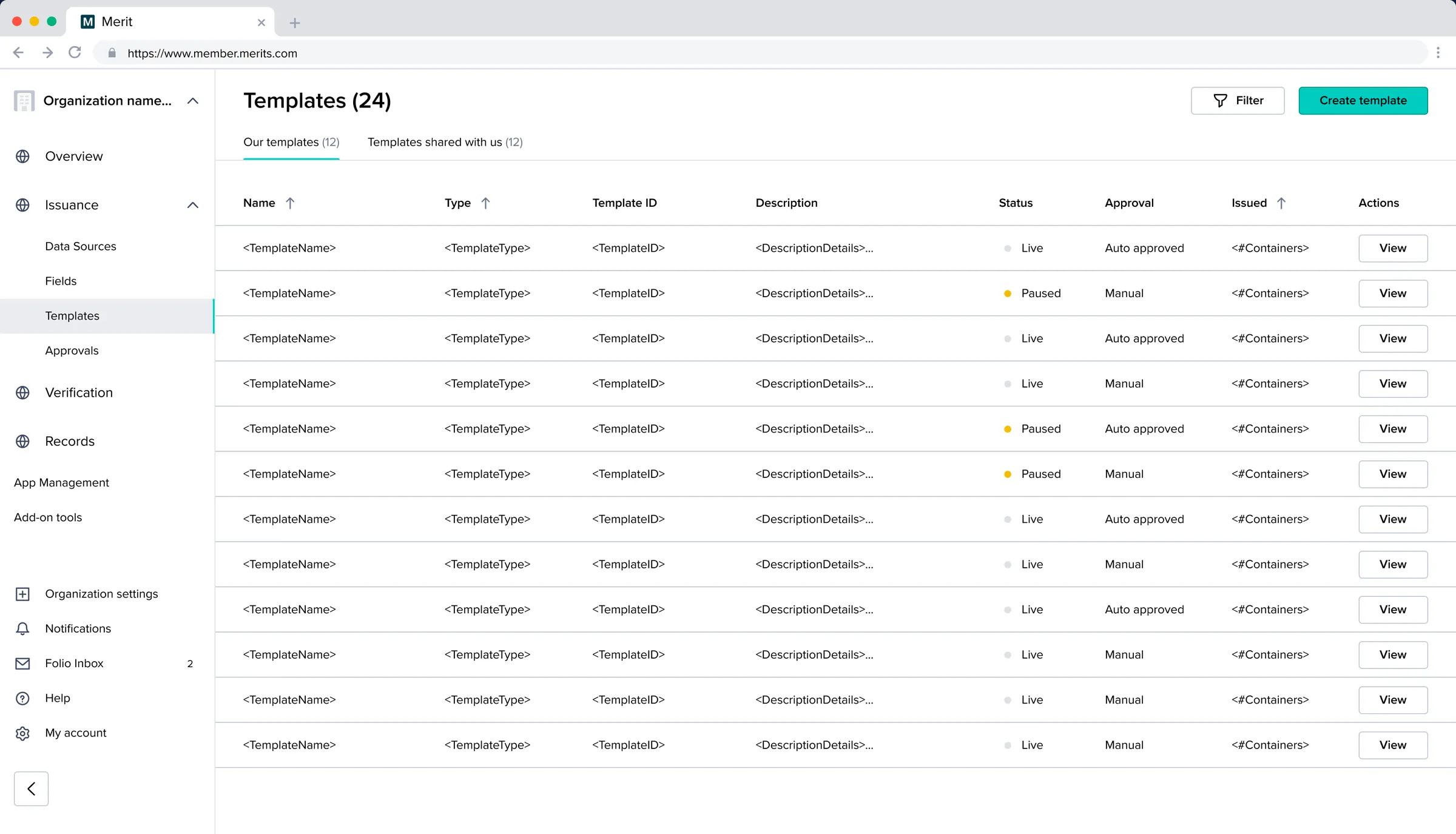Click the Description column header
The width and height of the screenshot is (1456, 834).
[786, 203]
